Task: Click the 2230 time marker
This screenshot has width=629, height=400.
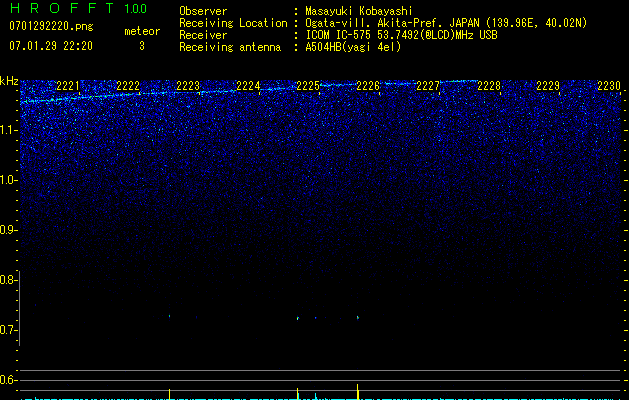Action: [x=609, y=86]
